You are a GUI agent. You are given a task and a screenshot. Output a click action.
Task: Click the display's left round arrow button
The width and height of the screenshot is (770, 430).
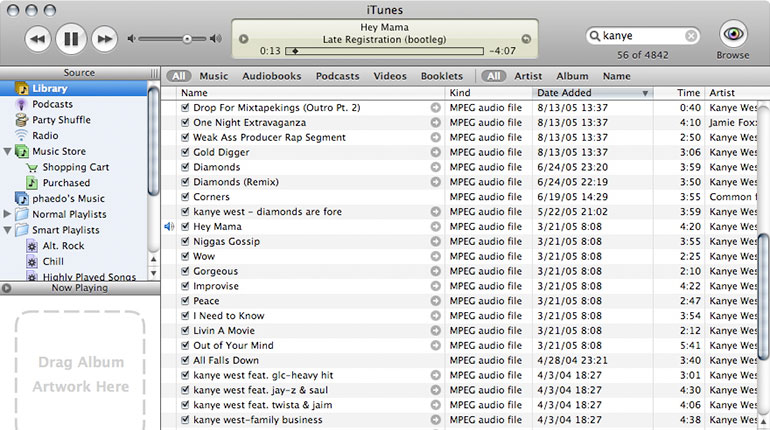244,39
